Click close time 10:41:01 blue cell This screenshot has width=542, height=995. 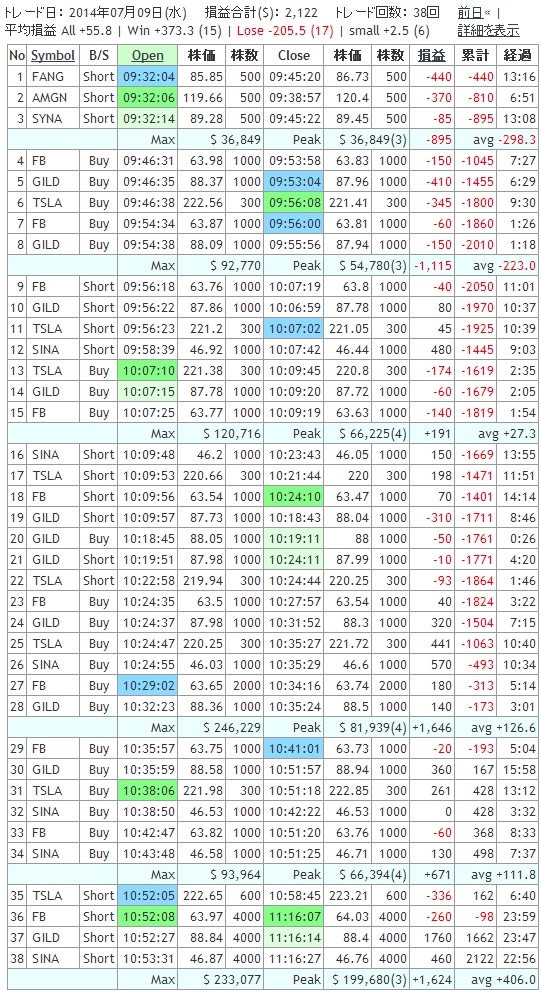coord(294,748)
